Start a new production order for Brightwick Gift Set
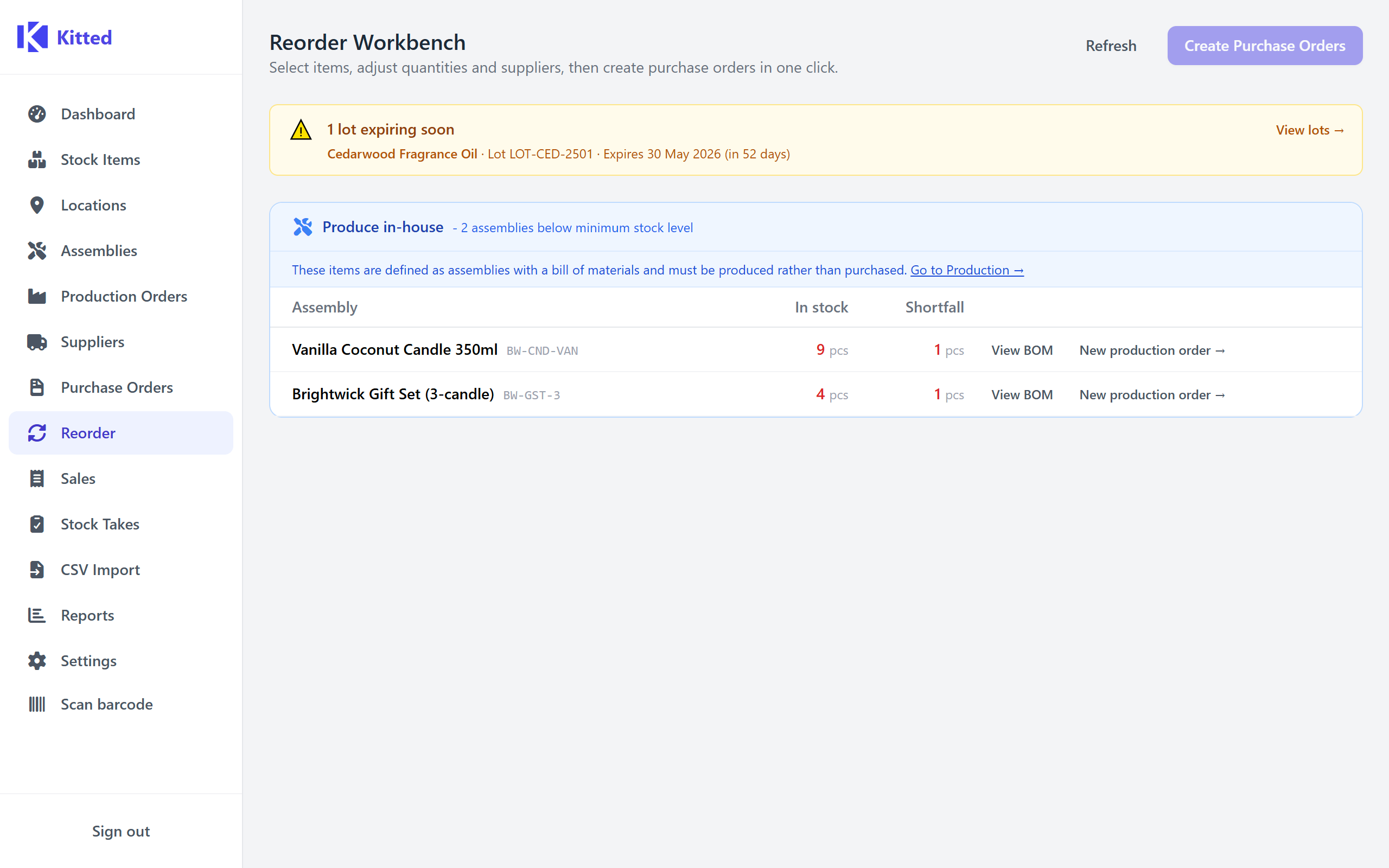The image size is (1389, 868). click(1152, 395)
